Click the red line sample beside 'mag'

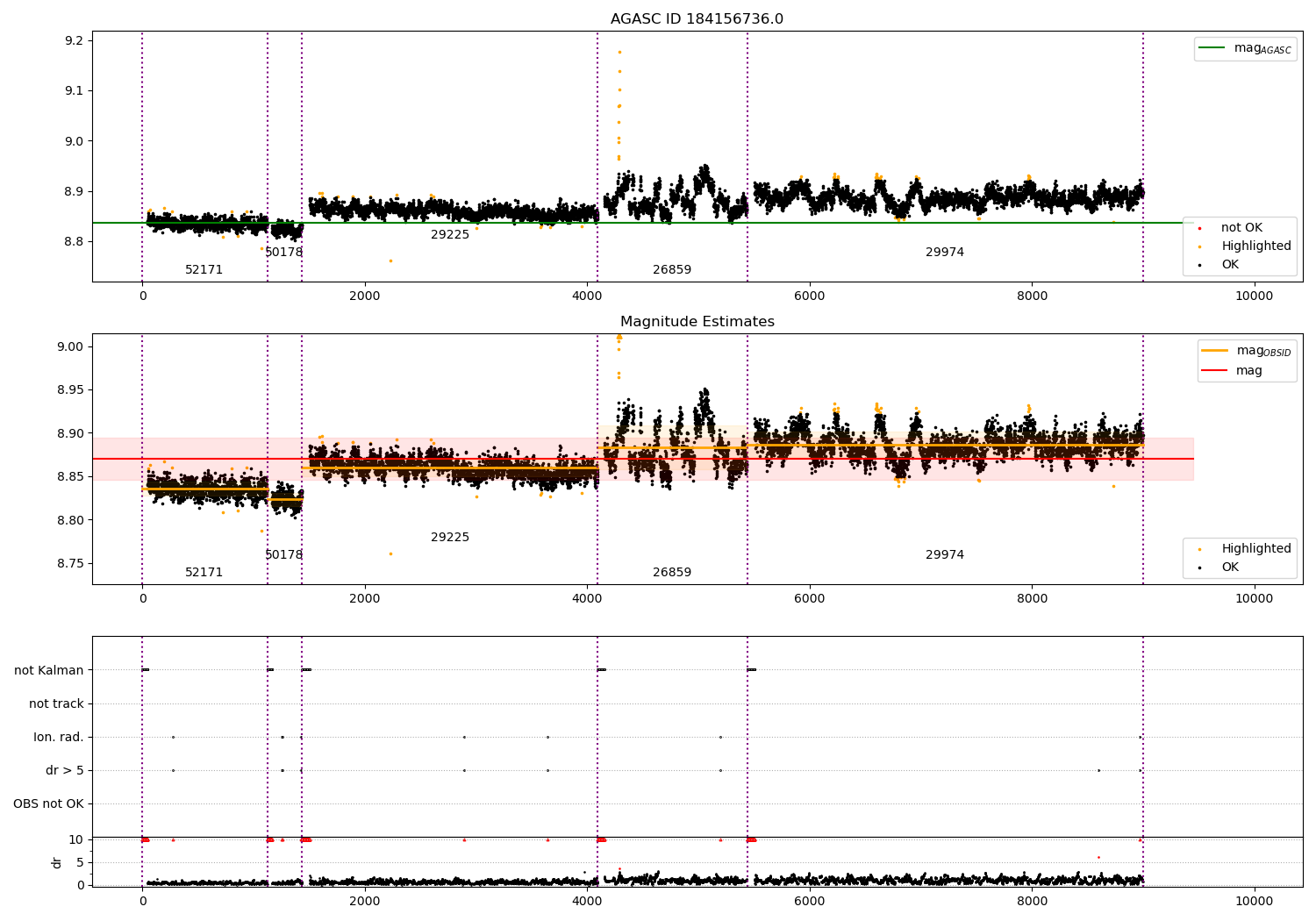coord(1215,370)
